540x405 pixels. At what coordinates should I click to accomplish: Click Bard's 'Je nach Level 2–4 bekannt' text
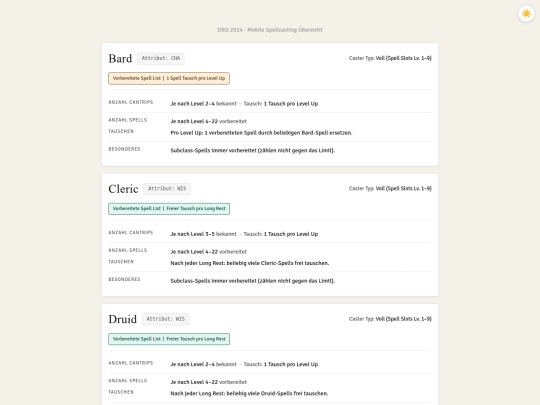coord(204,104)
